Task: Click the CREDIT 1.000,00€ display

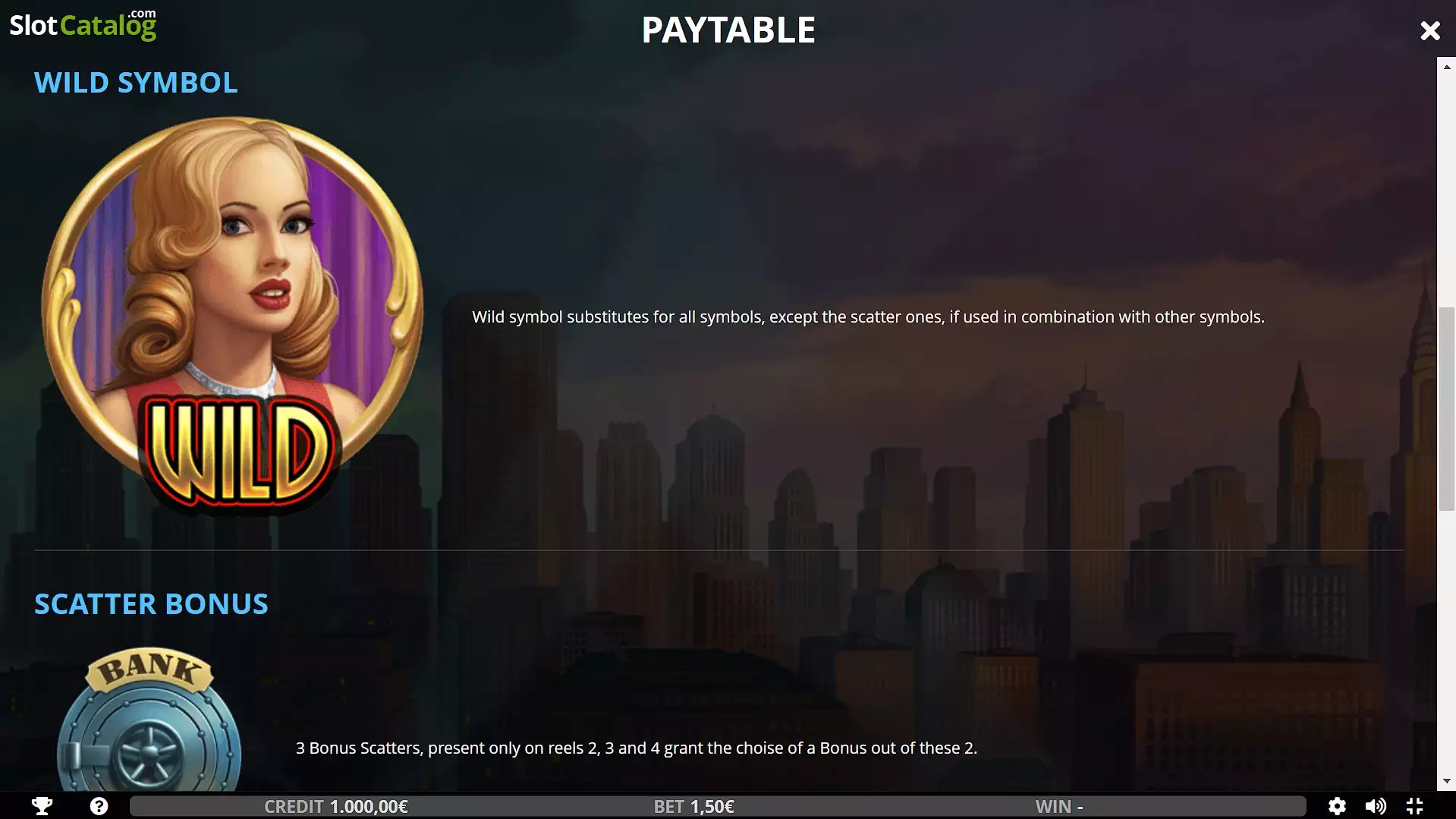Action: (x=335, y=806)
